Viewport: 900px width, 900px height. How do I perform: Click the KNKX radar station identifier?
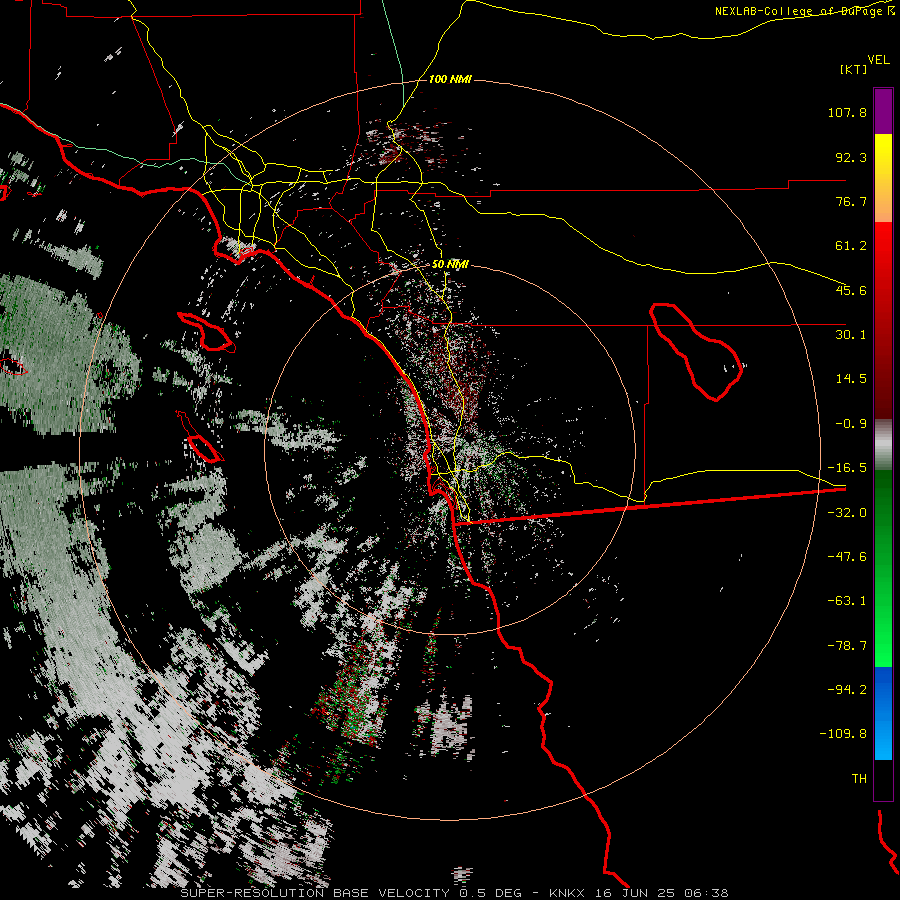click(566, 893)
